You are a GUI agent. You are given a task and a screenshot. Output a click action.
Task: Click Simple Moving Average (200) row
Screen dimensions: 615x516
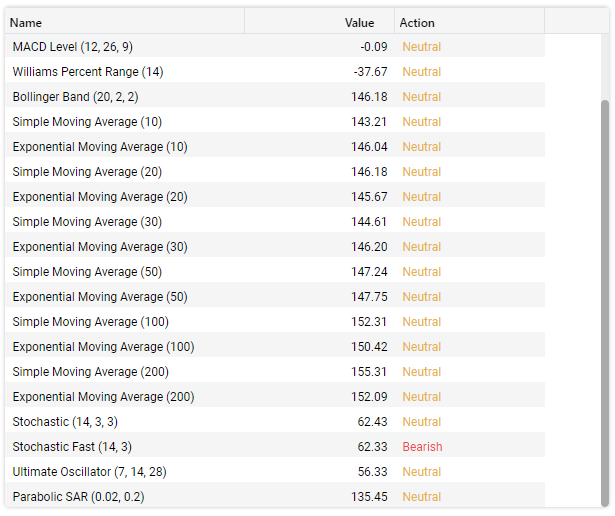tap(275, 372)
